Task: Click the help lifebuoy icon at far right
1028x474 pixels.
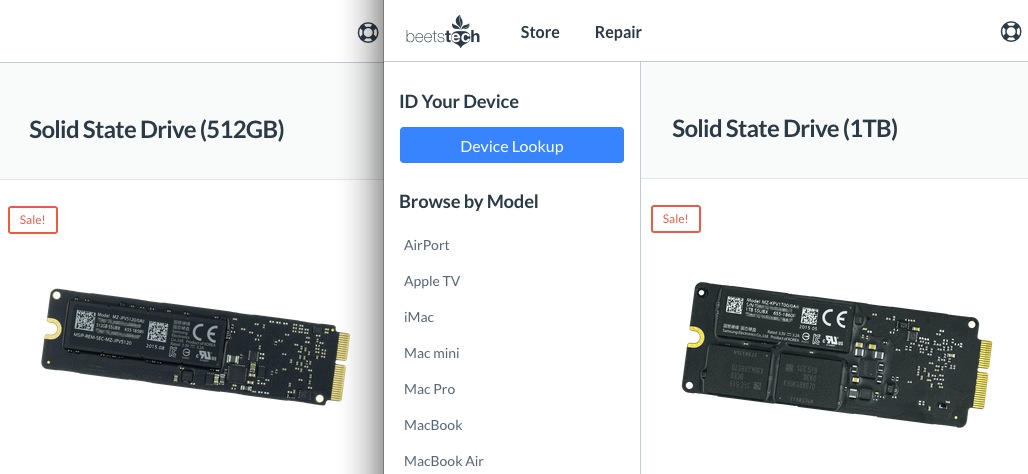Action: 1011,32
